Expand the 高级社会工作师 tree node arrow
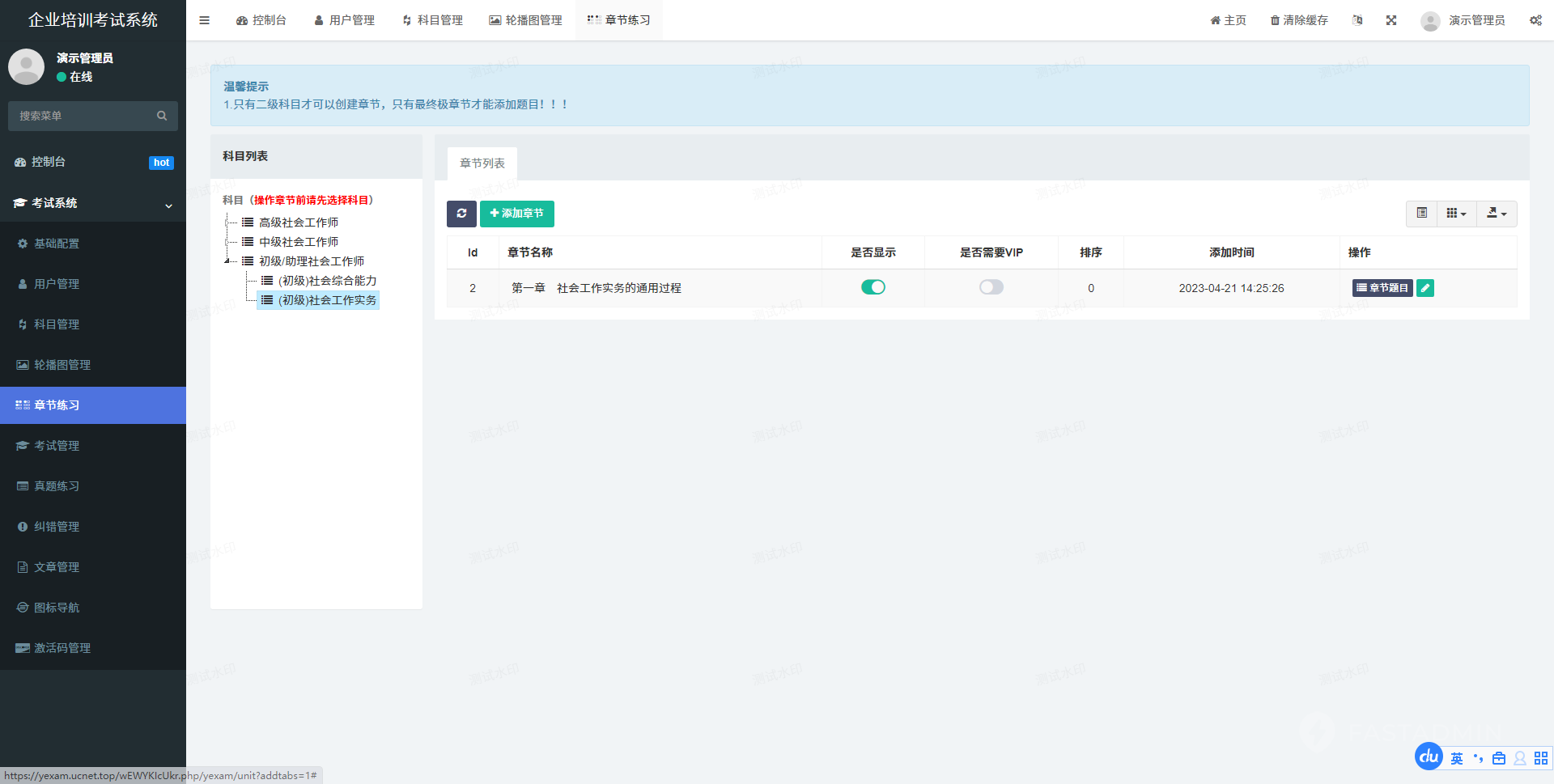 pyautogui.click(x=227, y=222)
